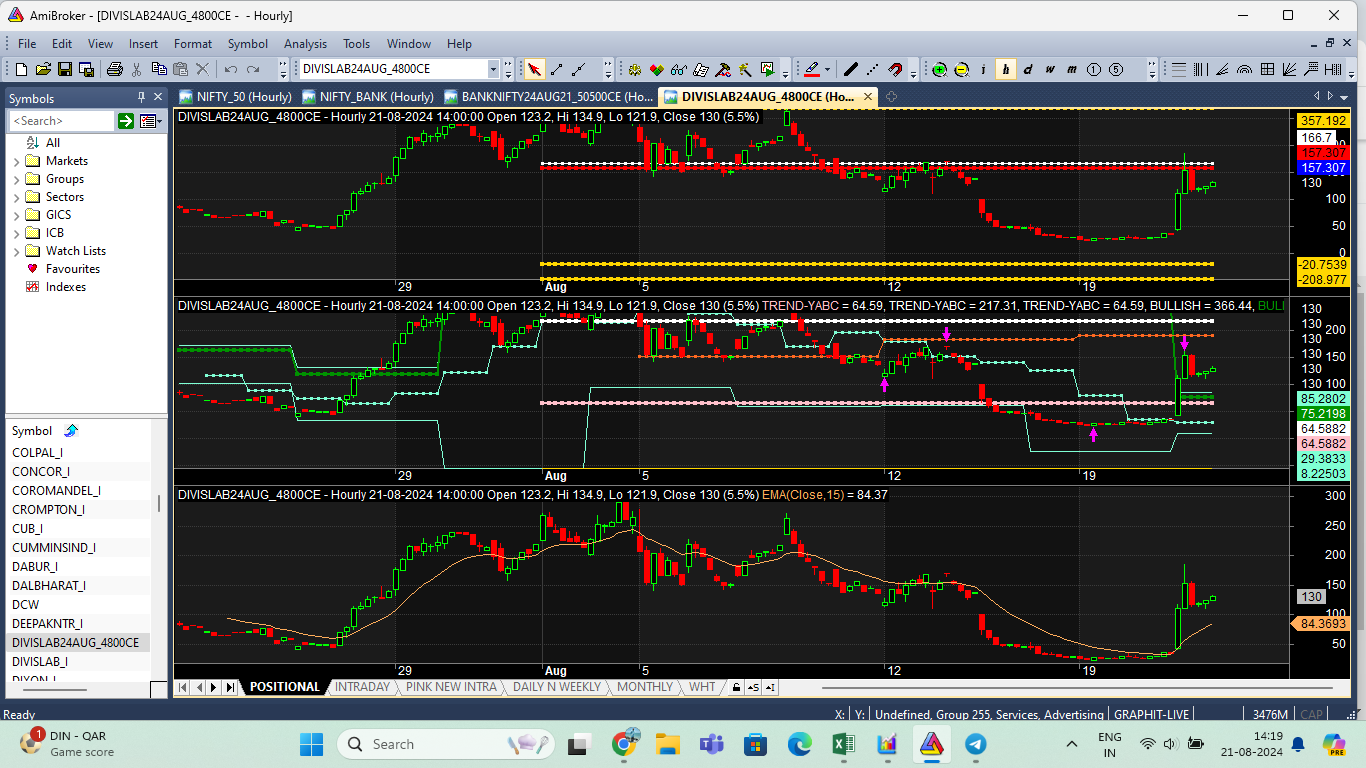Click the green arrow Go button beside Search
This screenshot has height=768, width=1366.
point(126,121)
